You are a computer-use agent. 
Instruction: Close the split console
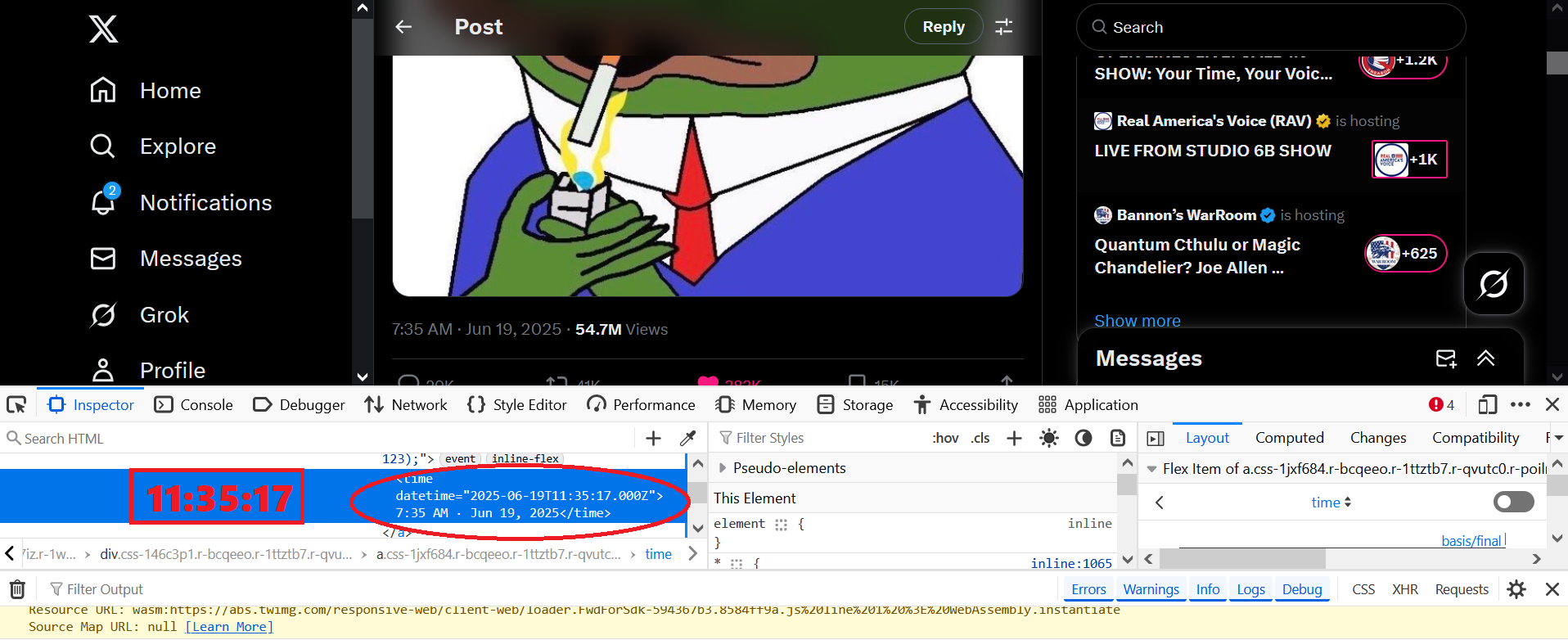pyautogui.click(x=1552, y=589)
